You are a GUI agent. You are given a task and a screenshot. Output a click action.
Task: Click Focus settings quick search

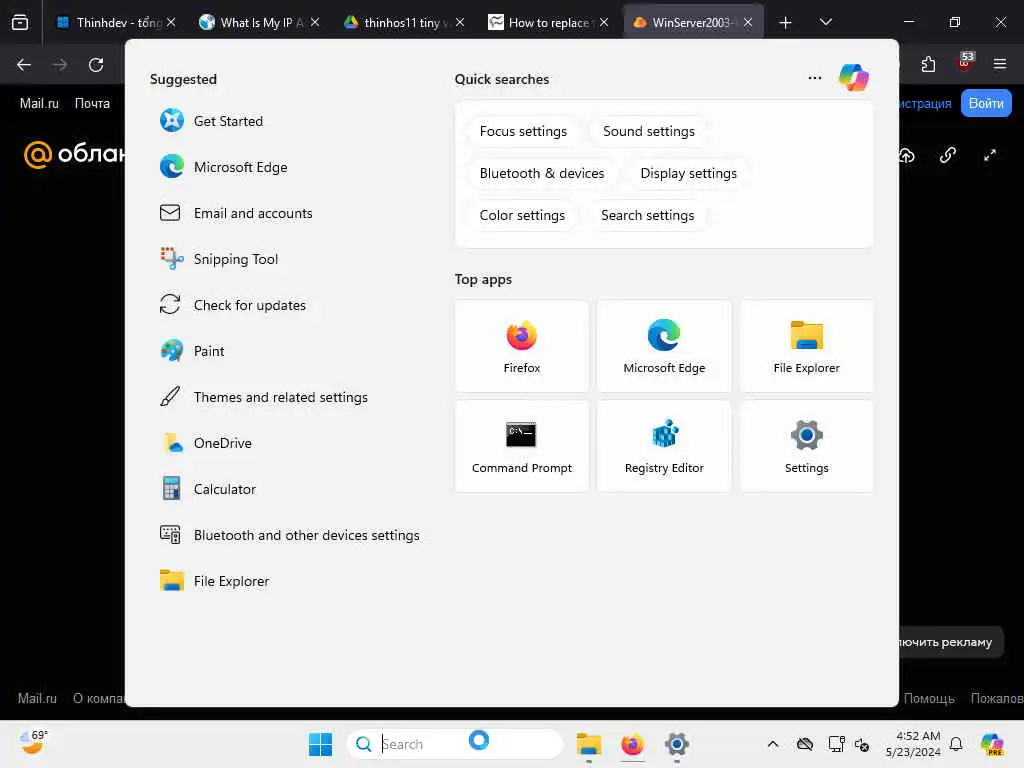(523, 131)
